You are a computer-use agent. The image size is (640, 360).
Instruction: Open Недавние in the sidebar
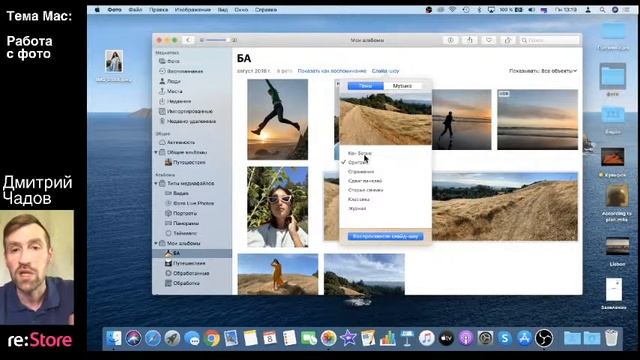[179, 101]
